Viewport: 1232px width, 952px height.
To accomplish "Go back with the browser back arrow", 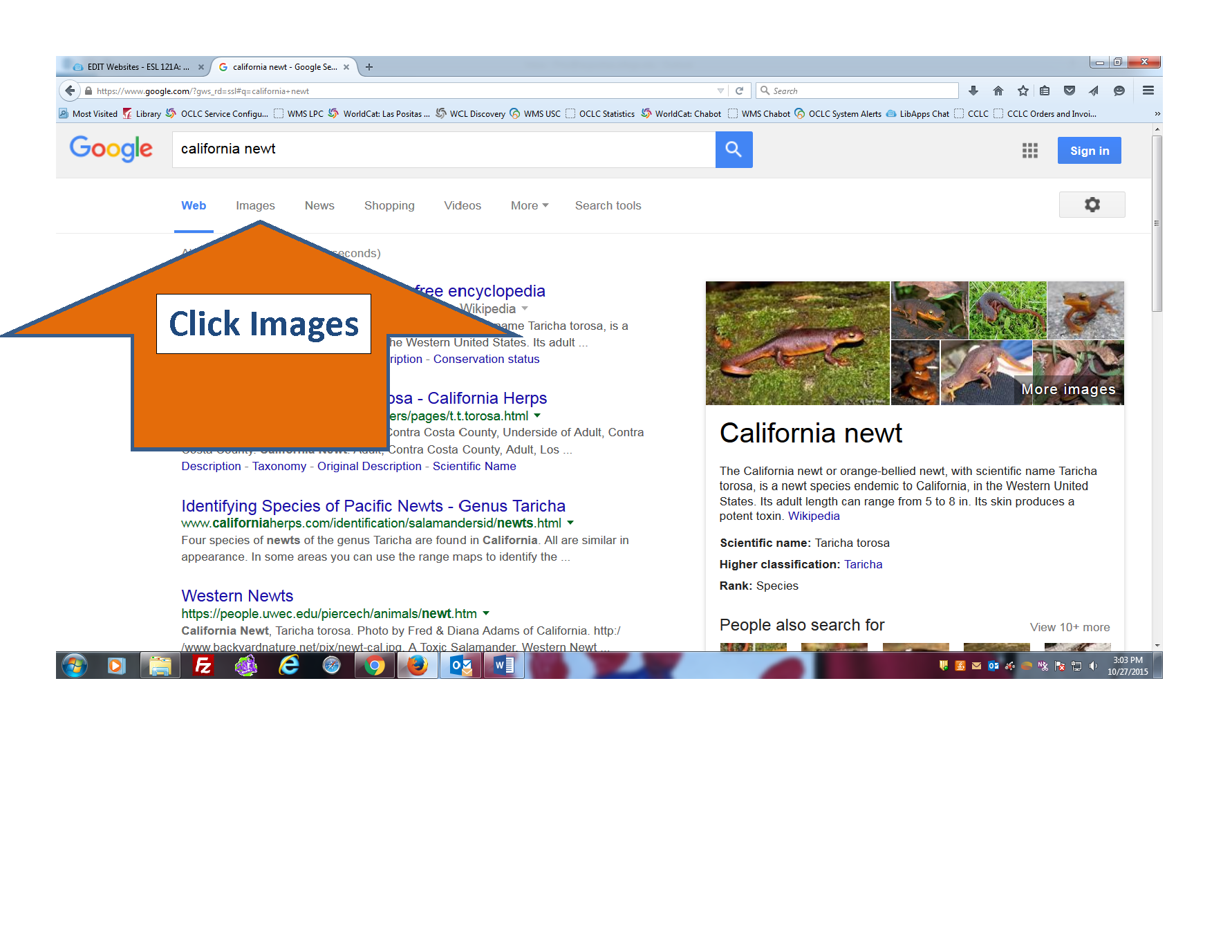I will 70,91.
